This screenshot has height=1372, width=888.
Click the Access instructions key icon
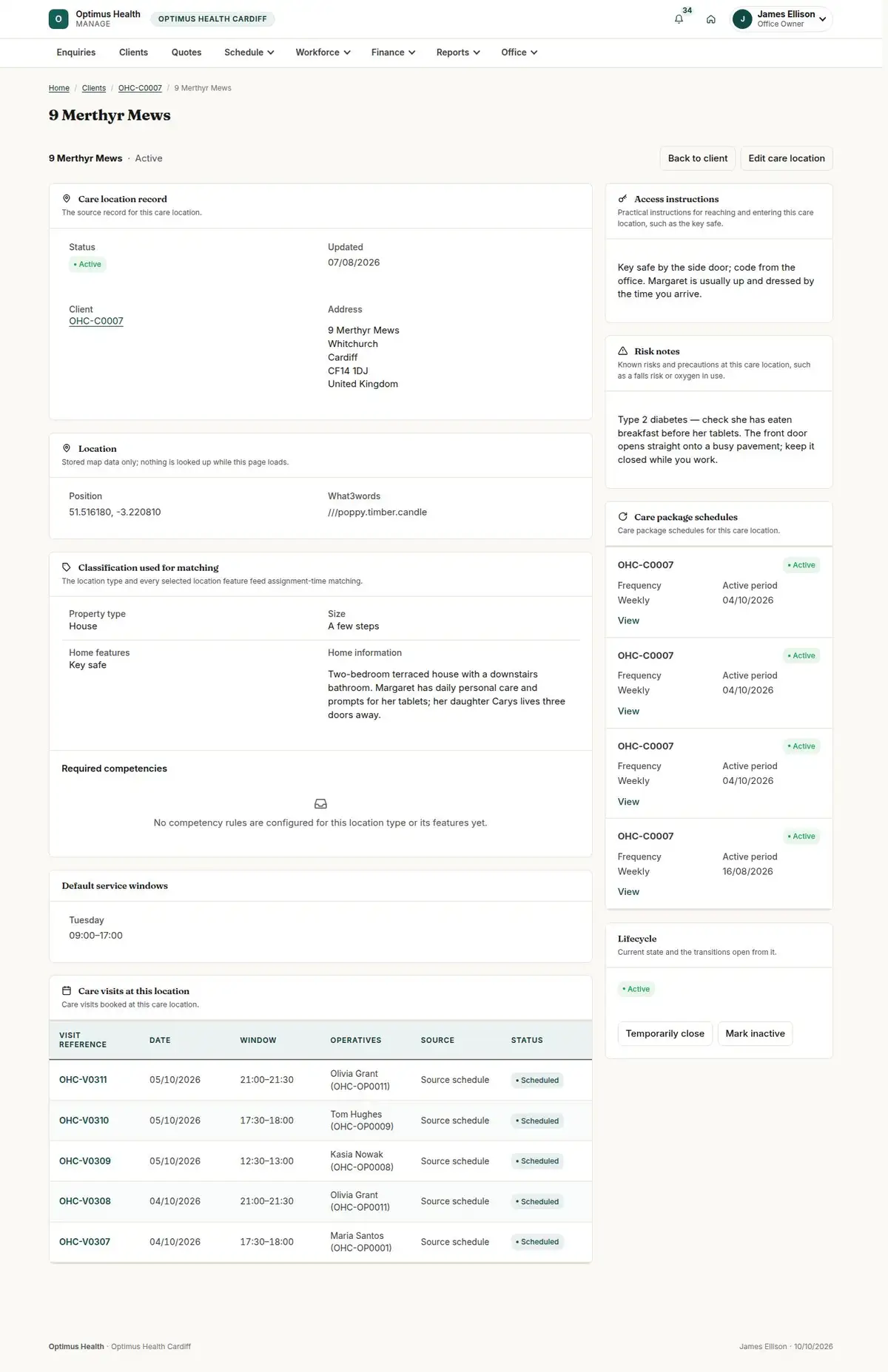622,199
